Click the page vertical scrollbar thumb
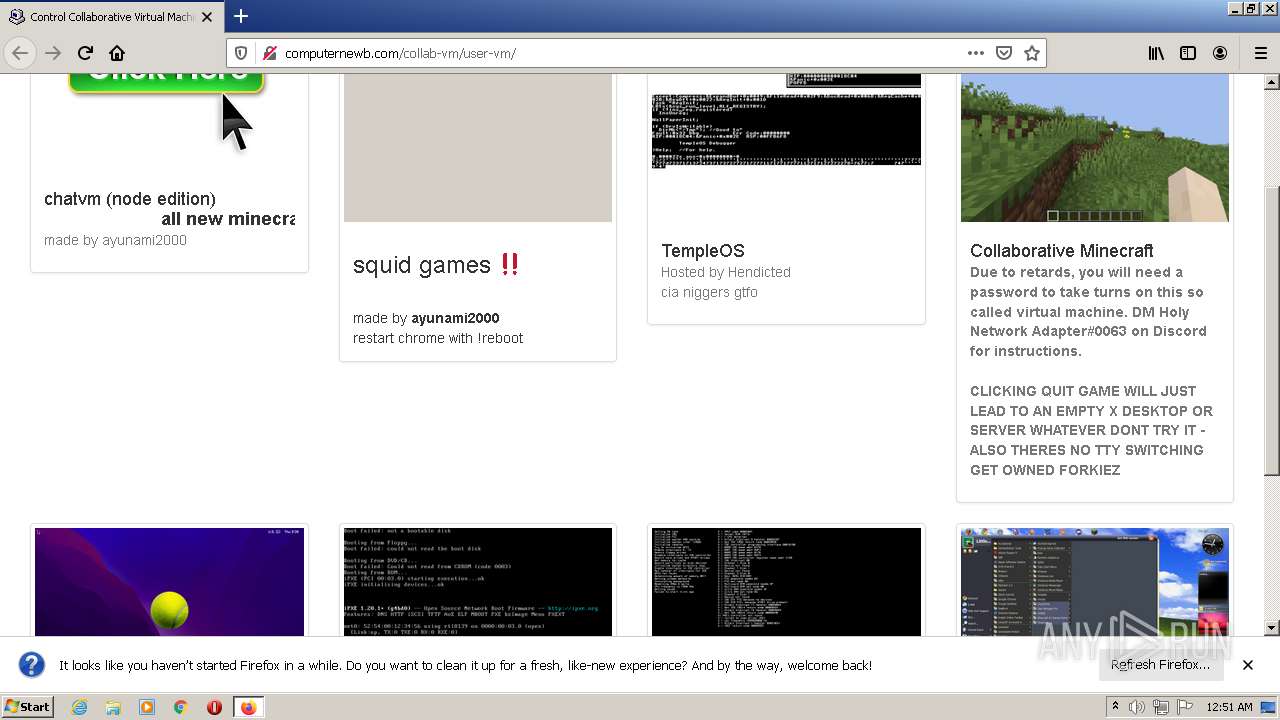 1272,330
